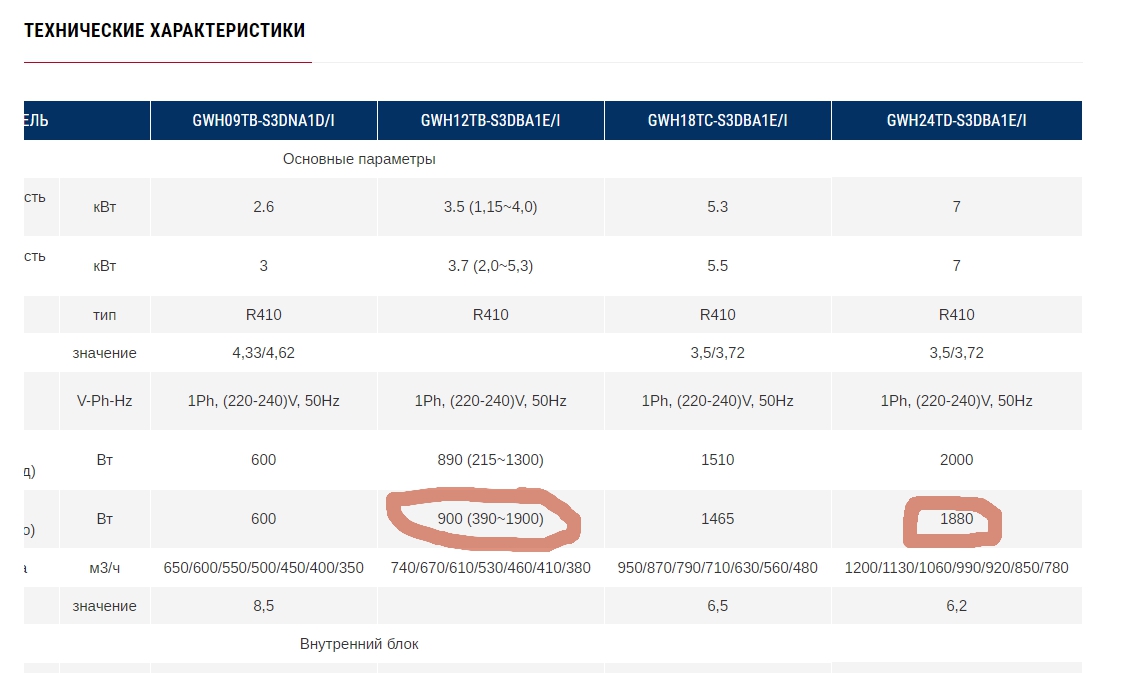Click the Внутренний блок section label
Screen dimensions: 1132x673
coord(359,644)
